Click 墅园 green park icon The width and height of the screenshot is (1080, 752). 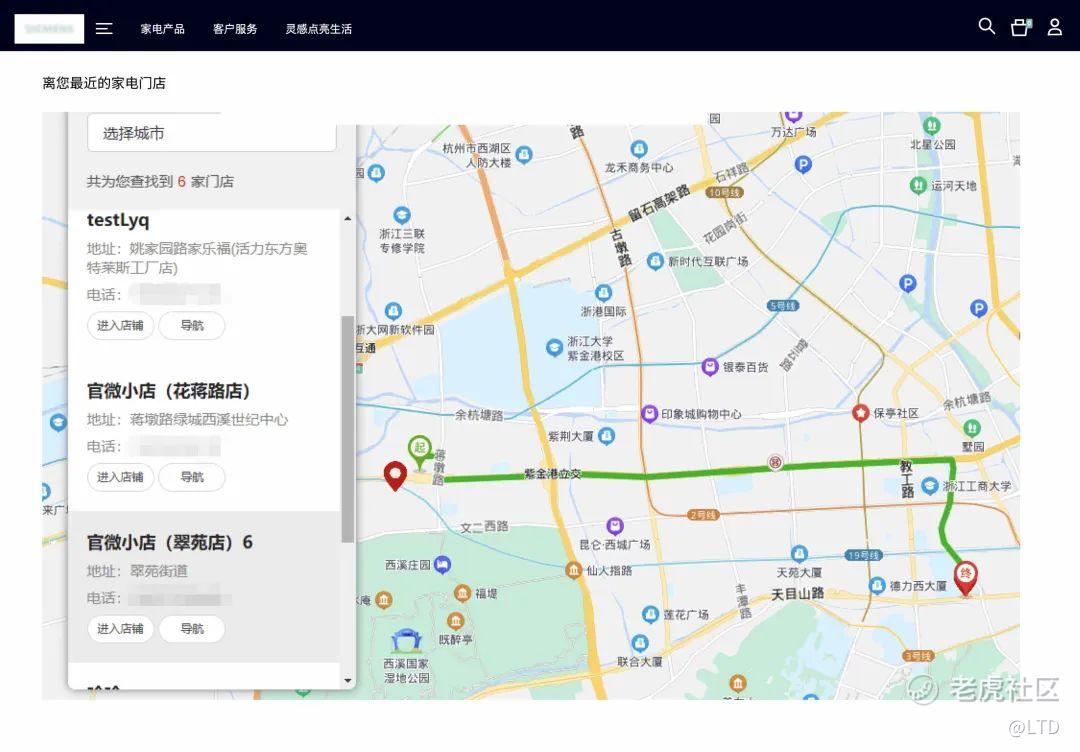pyautogui.click(x=972, y=428)
